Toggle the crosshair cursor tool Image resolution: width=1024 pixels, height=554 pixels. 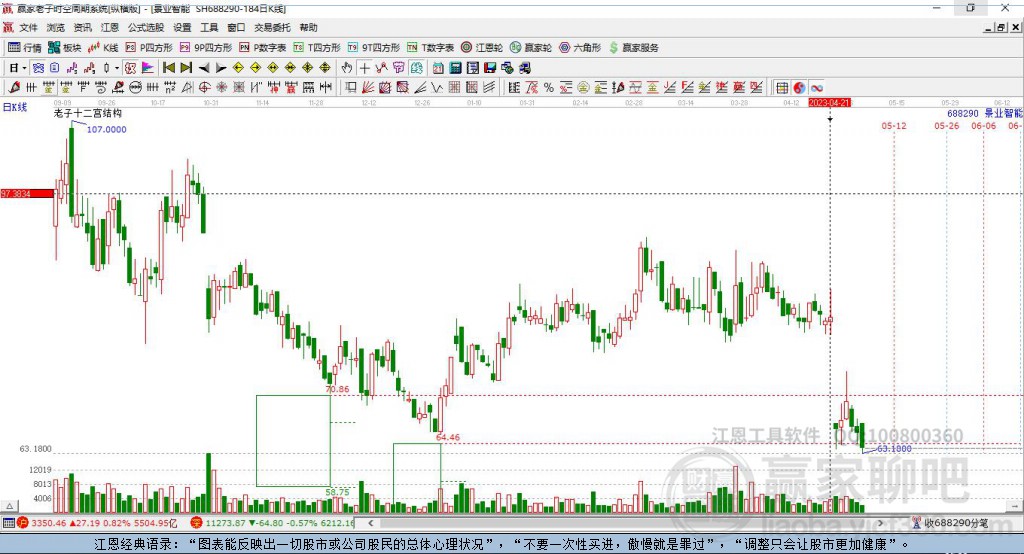(364, 68)
